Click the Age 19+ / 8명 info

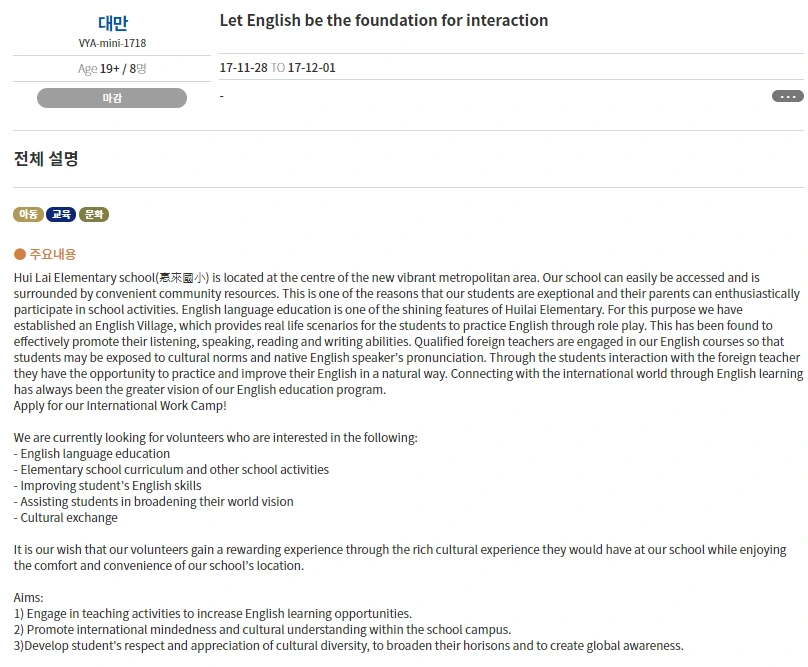click(112, 69)
